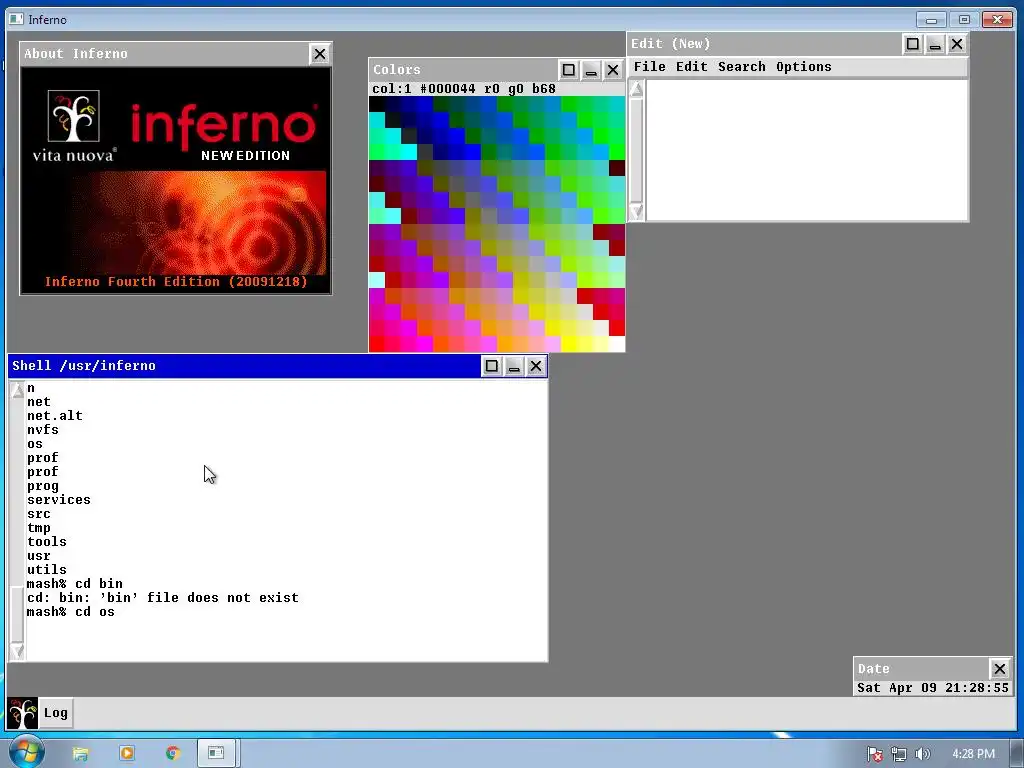Minimize the Shell window
Screen dimensions: 1024x768
tap(514, 366)
